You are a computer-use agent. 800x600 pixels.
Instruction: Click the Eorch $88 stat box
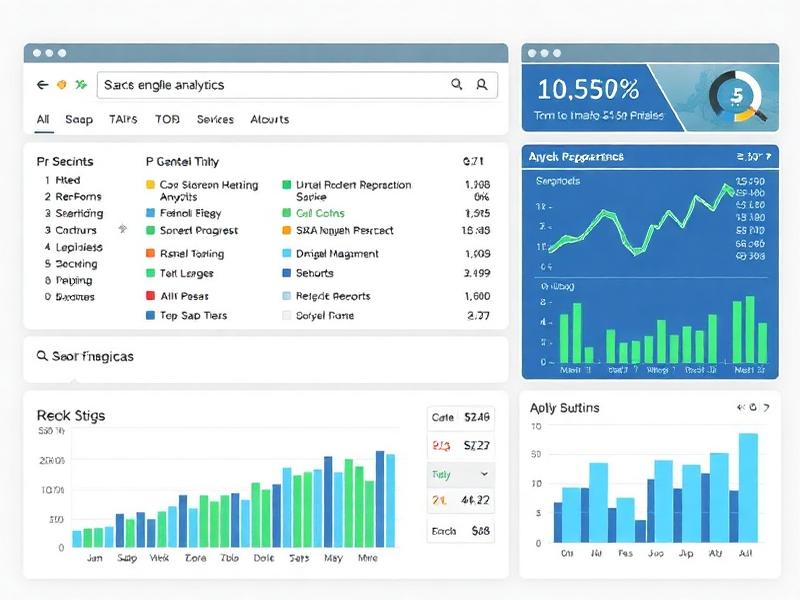click(460, 531)
